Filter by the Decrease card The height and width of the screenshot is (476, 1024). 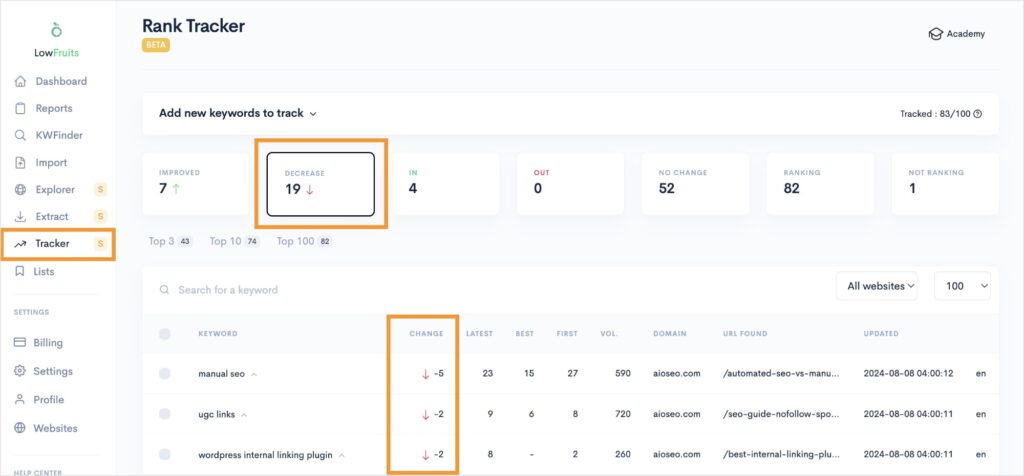(x=321, y=184)
